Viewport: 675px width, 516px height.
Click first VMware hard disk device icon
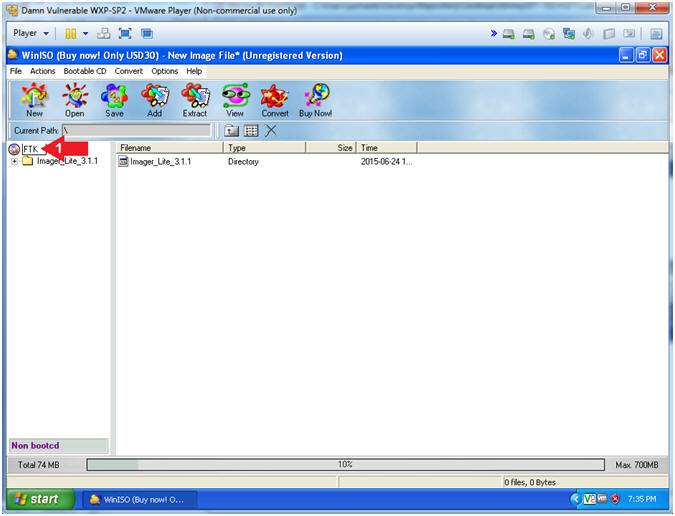click(x=509, y=34)
